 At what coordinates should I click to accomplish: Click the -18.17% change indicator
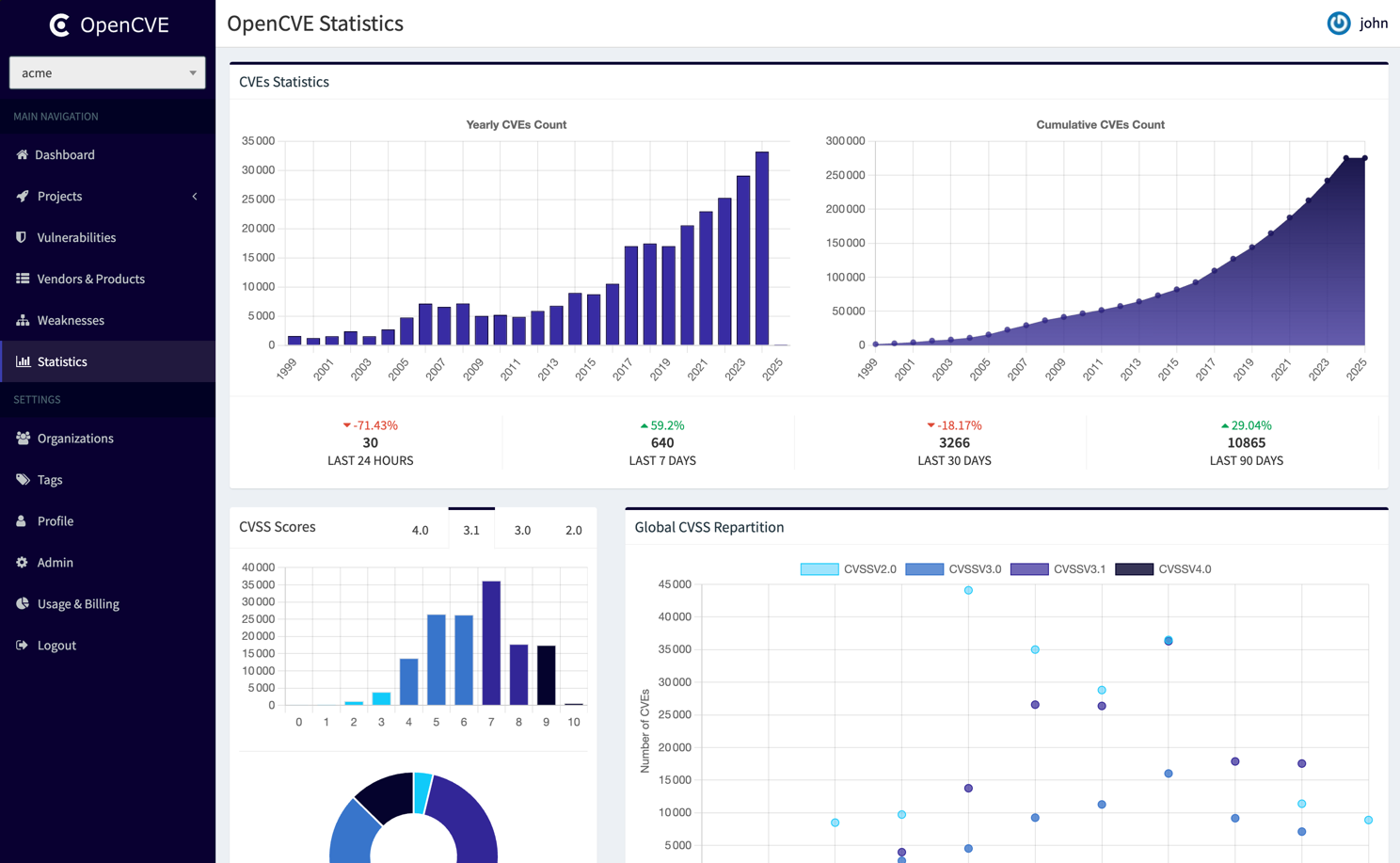pyautogui.click(x=954, y=425)
